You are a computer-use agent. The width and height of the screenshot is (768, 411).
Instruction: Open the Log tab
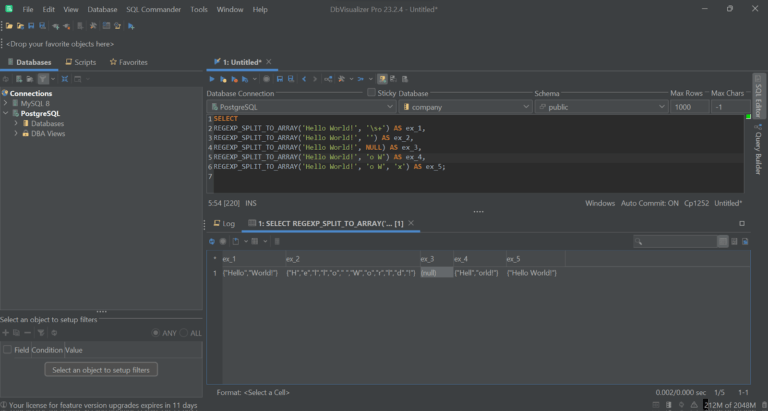pos(224,223)
